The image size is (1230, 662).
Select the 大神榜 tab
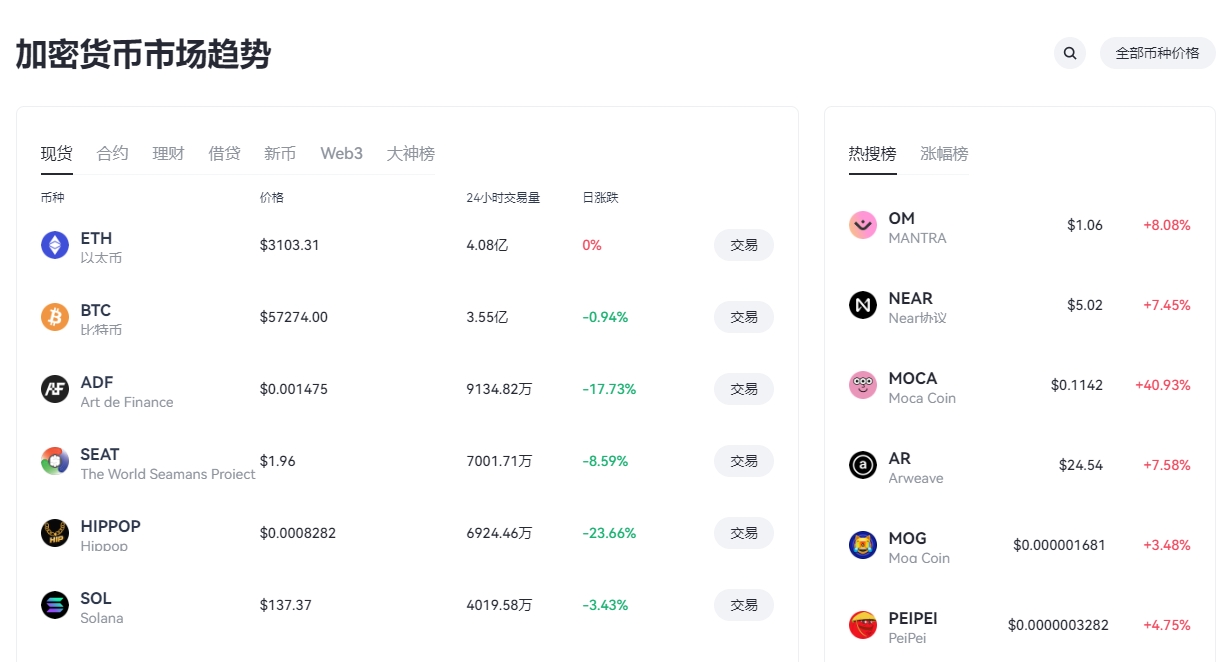[410, 153]
